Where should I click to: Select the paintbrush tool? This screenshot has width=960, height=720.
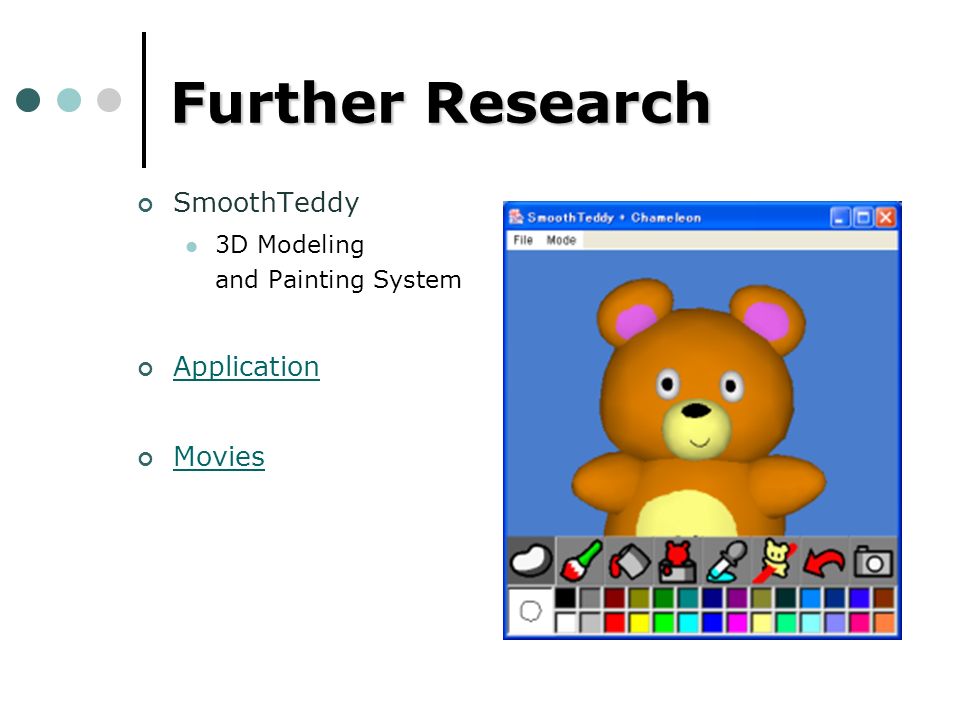[x=580, y=561]
